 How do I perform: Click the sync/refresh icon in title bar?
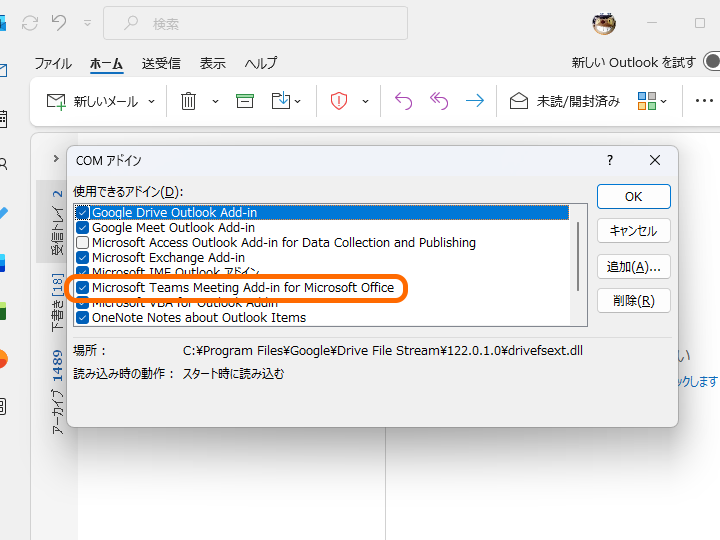pos(30,23)
